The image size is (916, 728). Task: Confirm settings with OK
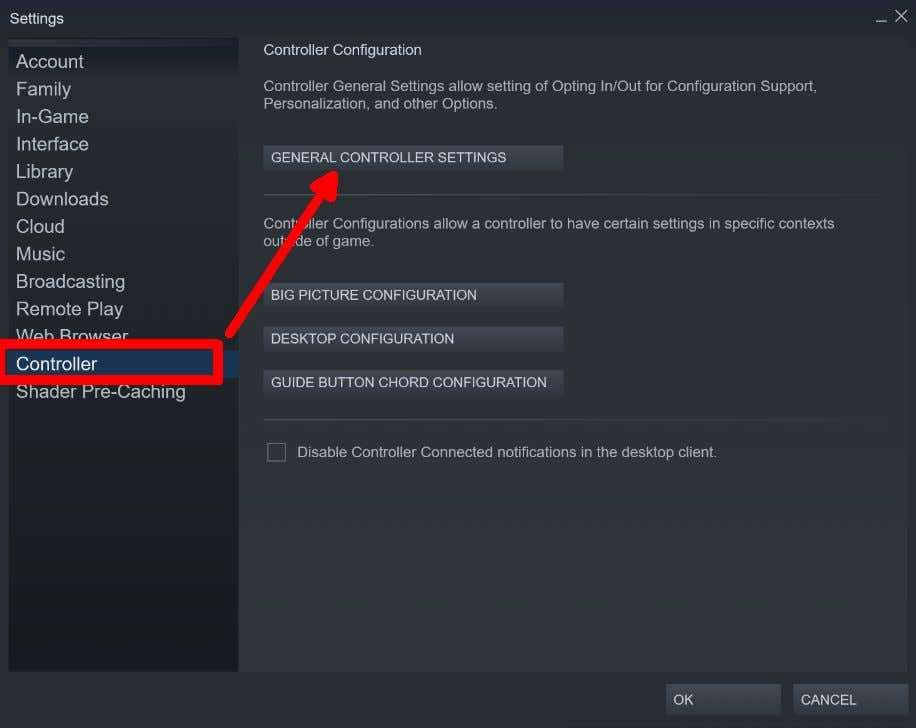[x=722, y=699]
